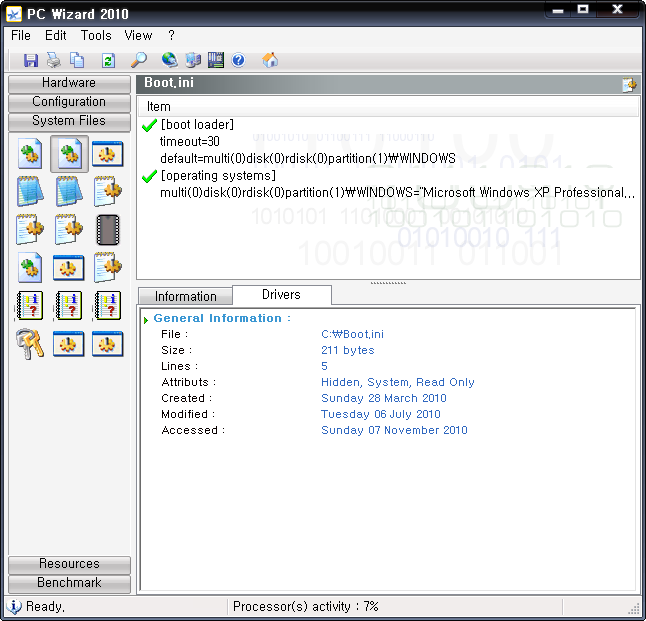
Task: Click the Sunday 28 March 2010 created date
Action: pyautogui.click(x=384, y=398)
